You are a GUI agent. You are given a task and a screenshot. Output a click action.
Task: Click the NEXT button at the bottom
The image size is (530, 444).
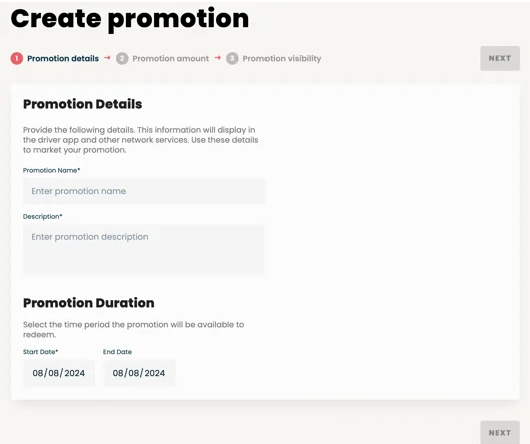[500, 433]
